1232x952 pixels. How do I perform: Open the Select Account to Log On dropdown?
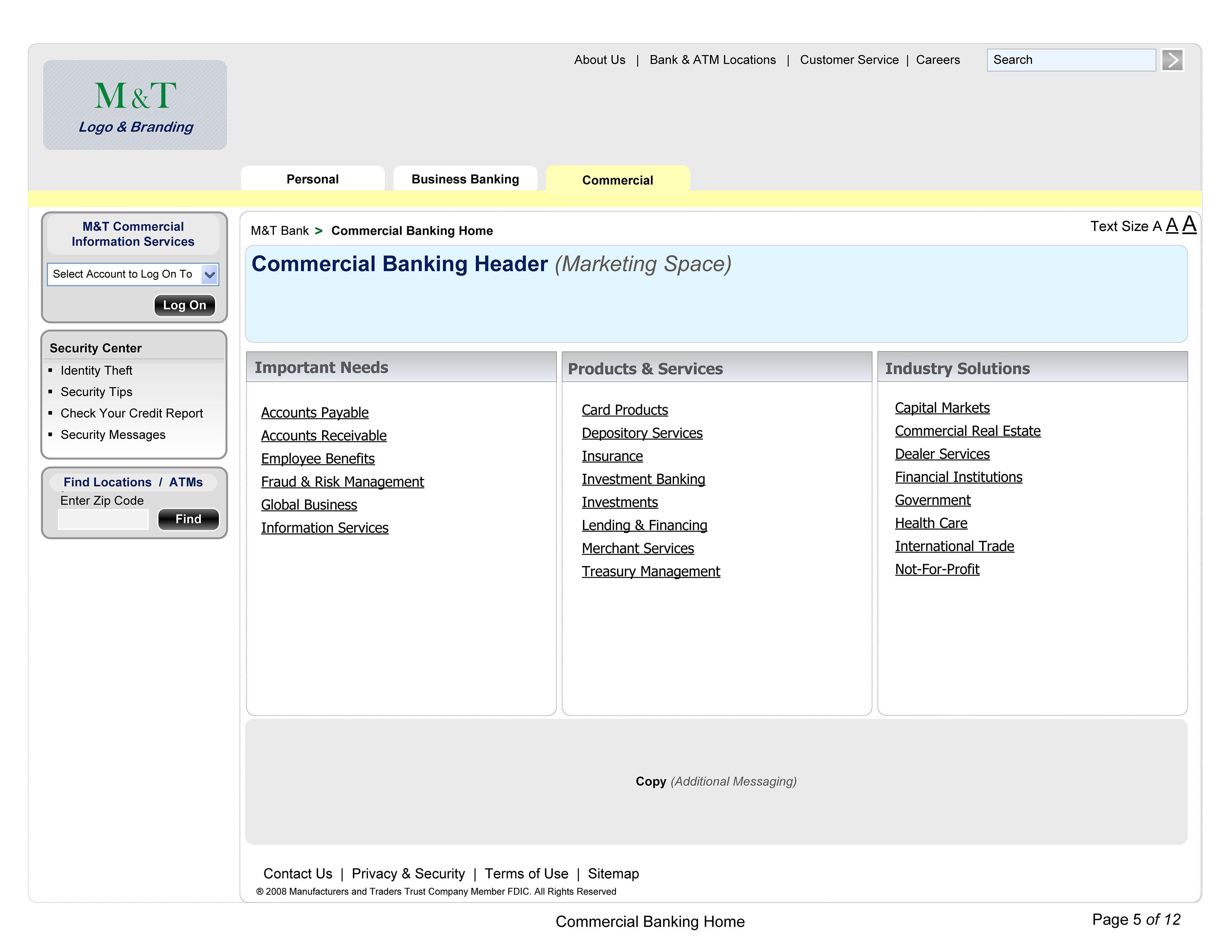(x=209, y=275)
